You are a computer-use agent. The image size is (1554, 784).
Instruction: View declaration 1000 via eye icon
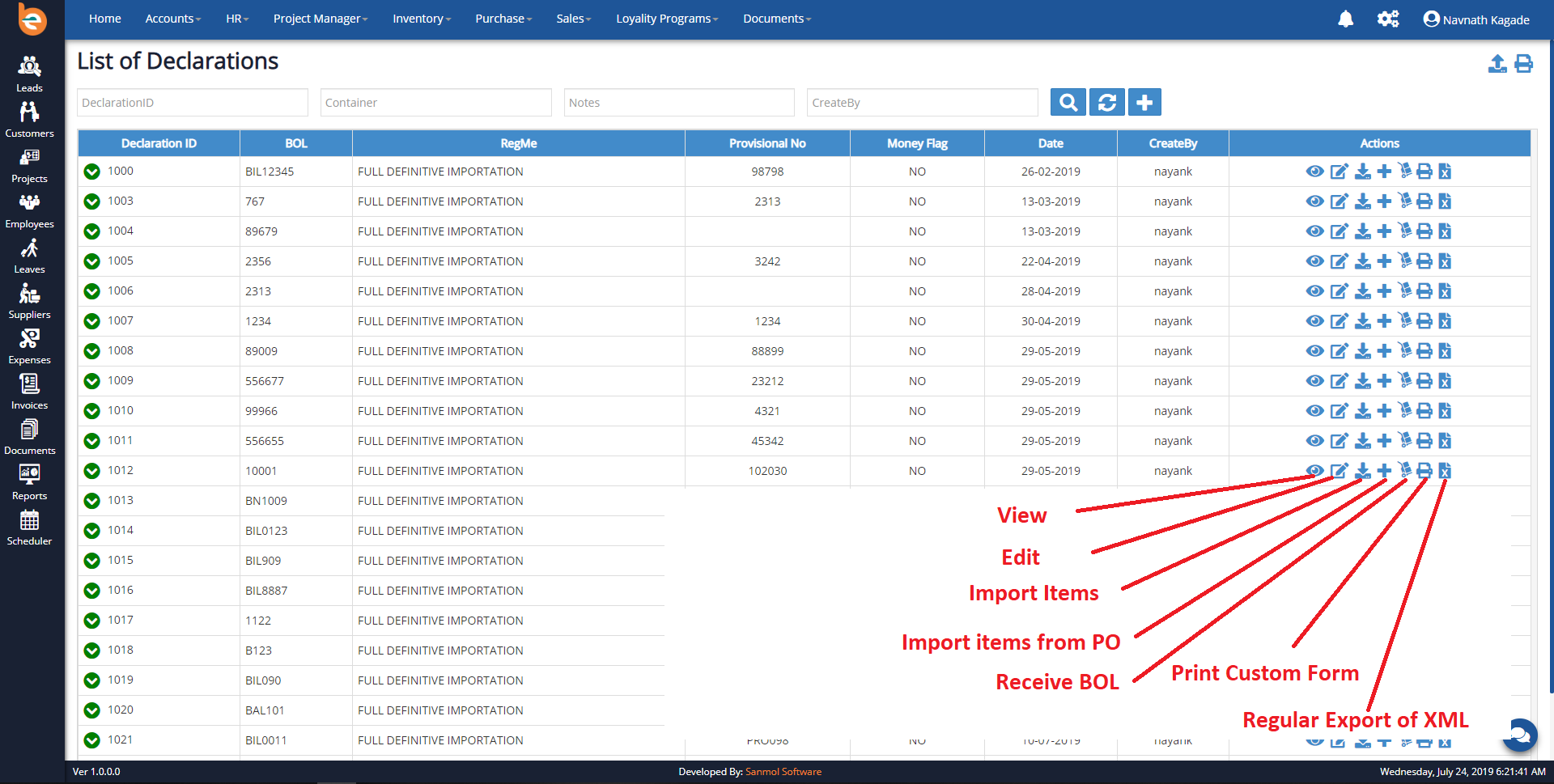pyautogui.click(x=1315, y=172)
